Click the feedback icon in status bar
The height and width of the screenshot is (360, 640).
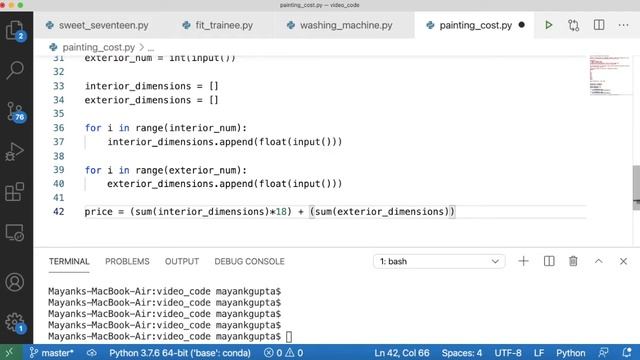coord(603,353)
